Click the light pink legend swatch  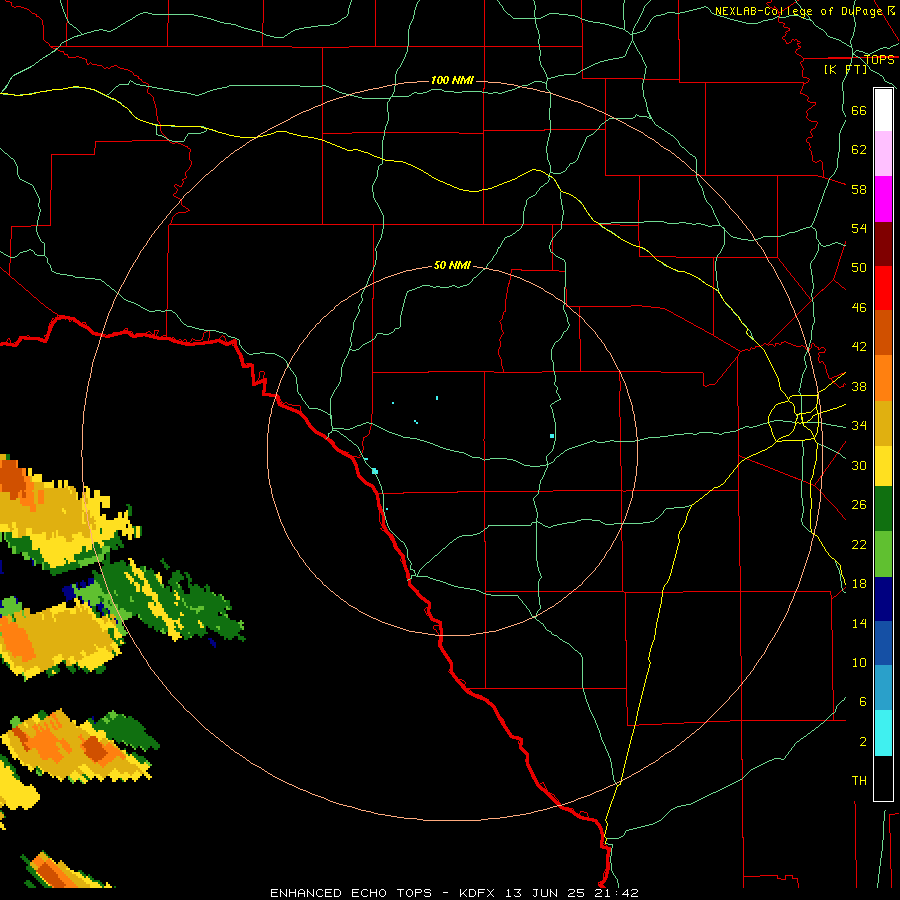click(x=883, y=154)
